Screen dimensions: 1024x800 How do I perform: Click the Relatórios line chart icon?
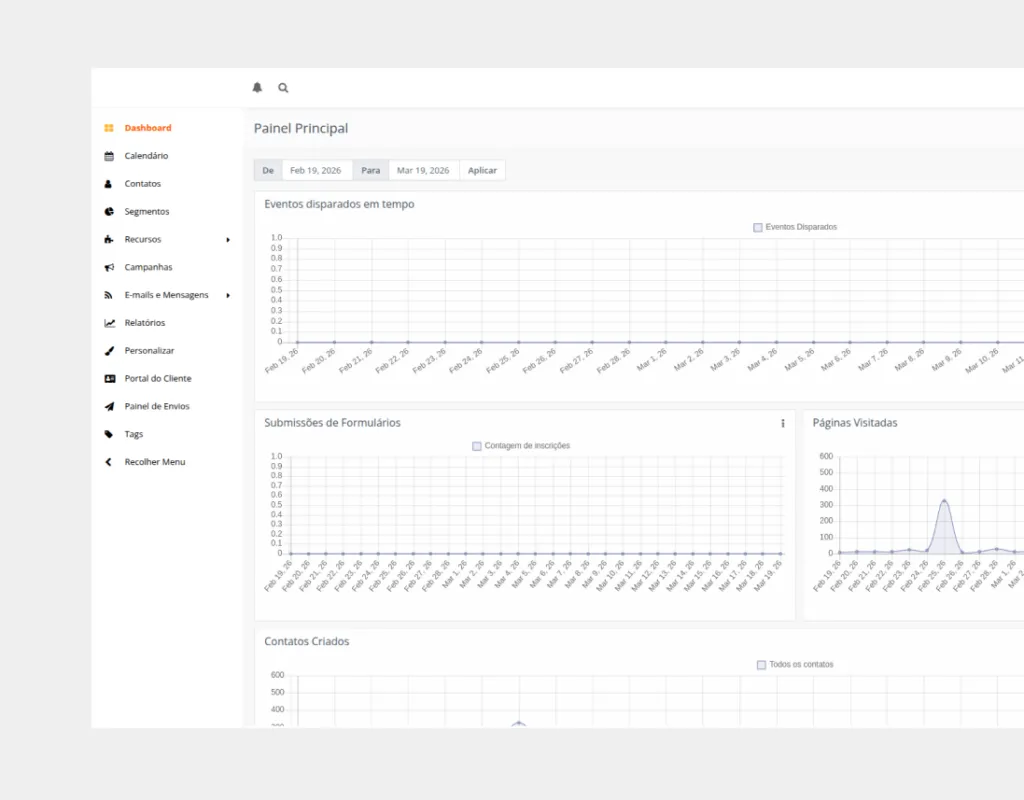click(109, 323)
